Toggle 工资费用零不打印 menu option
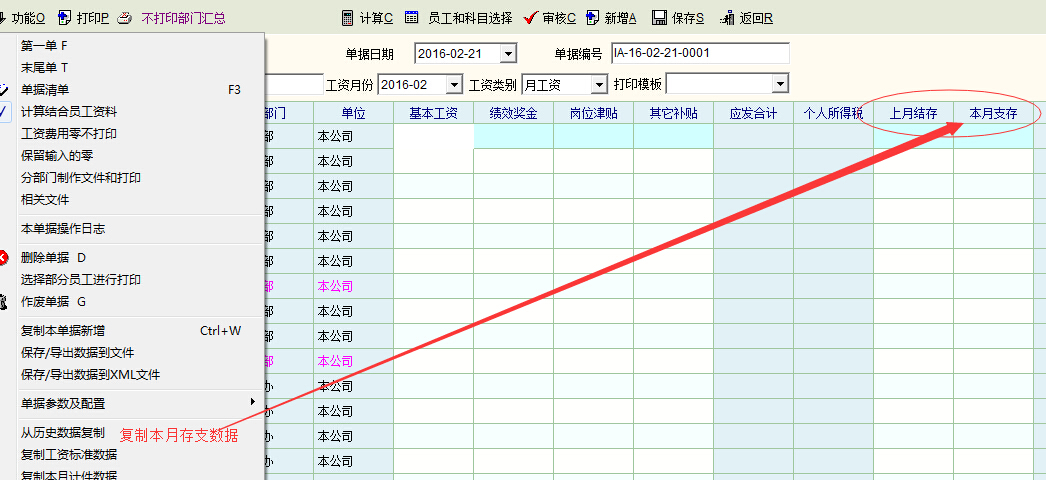This screenshot has width=1046, height=480. coord(68,133)
